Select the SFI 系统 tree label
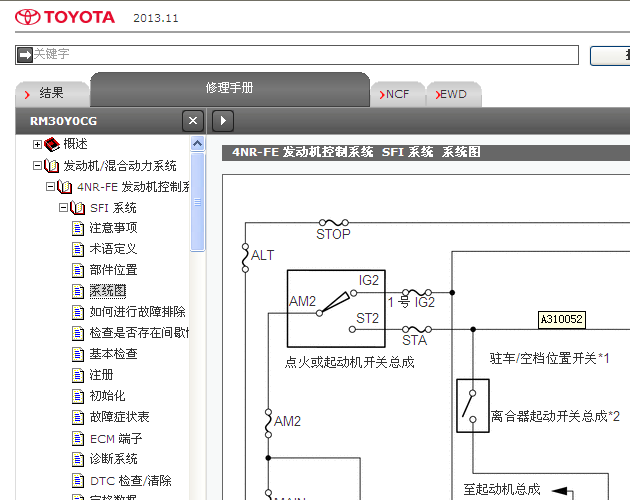630x500 pixels. point(113,208)
